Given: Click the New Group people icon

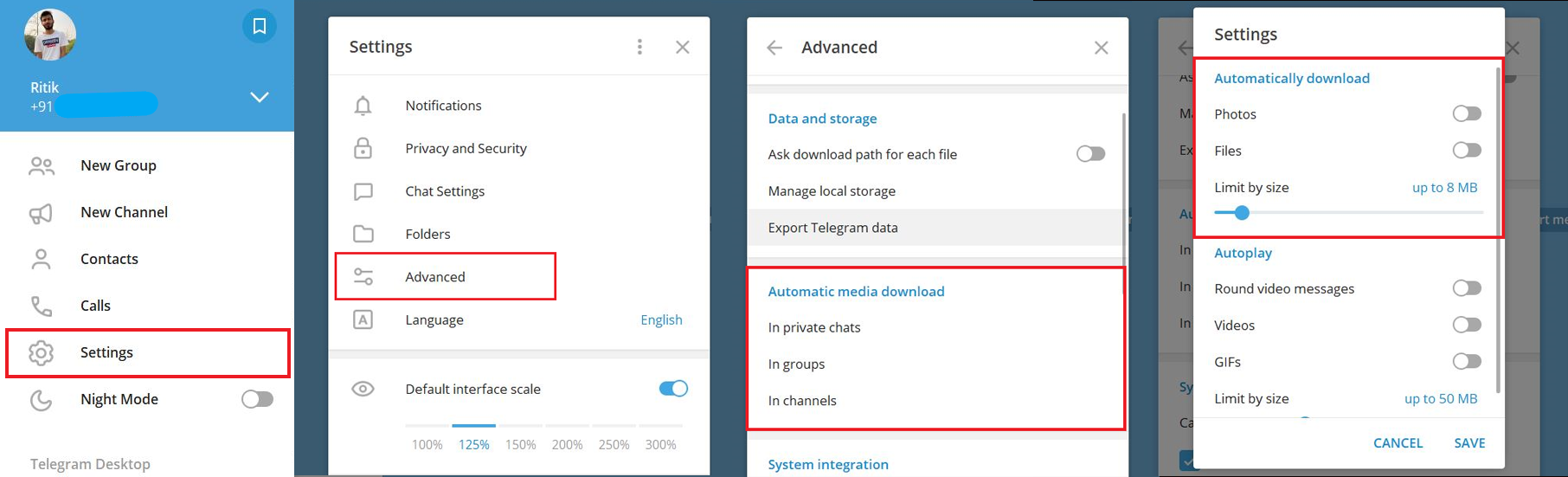Looking at the screenshot, I should tap(42, 166).
